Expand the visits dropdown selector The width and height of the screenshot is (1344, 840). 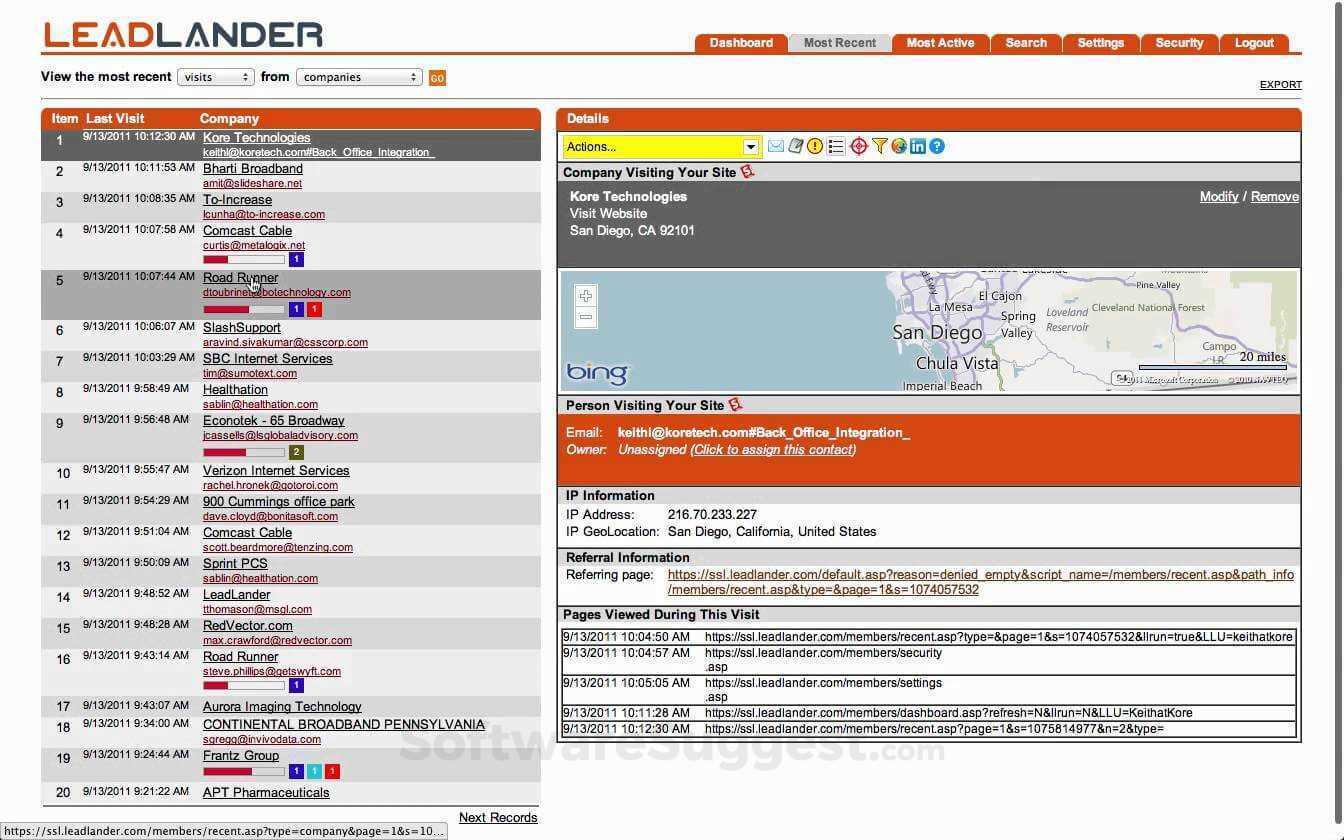coord(215,76)
